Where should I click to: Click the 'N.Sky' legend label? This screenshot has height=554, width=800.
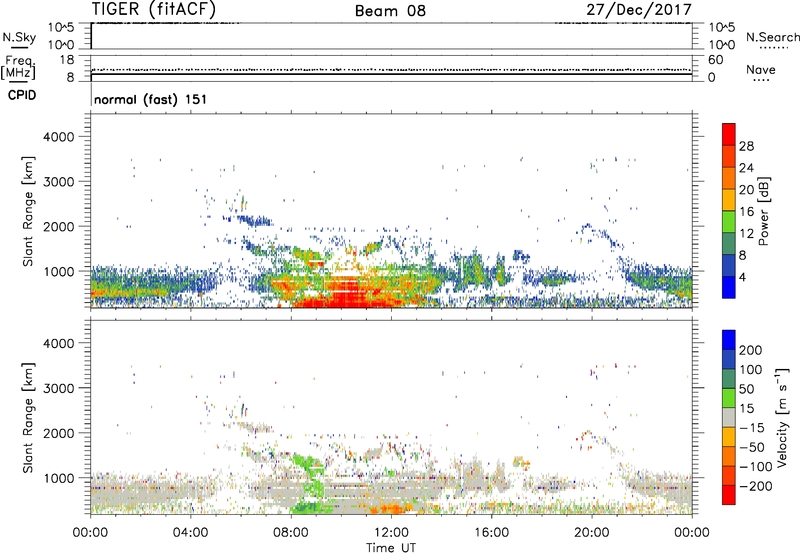click(19, 37)
